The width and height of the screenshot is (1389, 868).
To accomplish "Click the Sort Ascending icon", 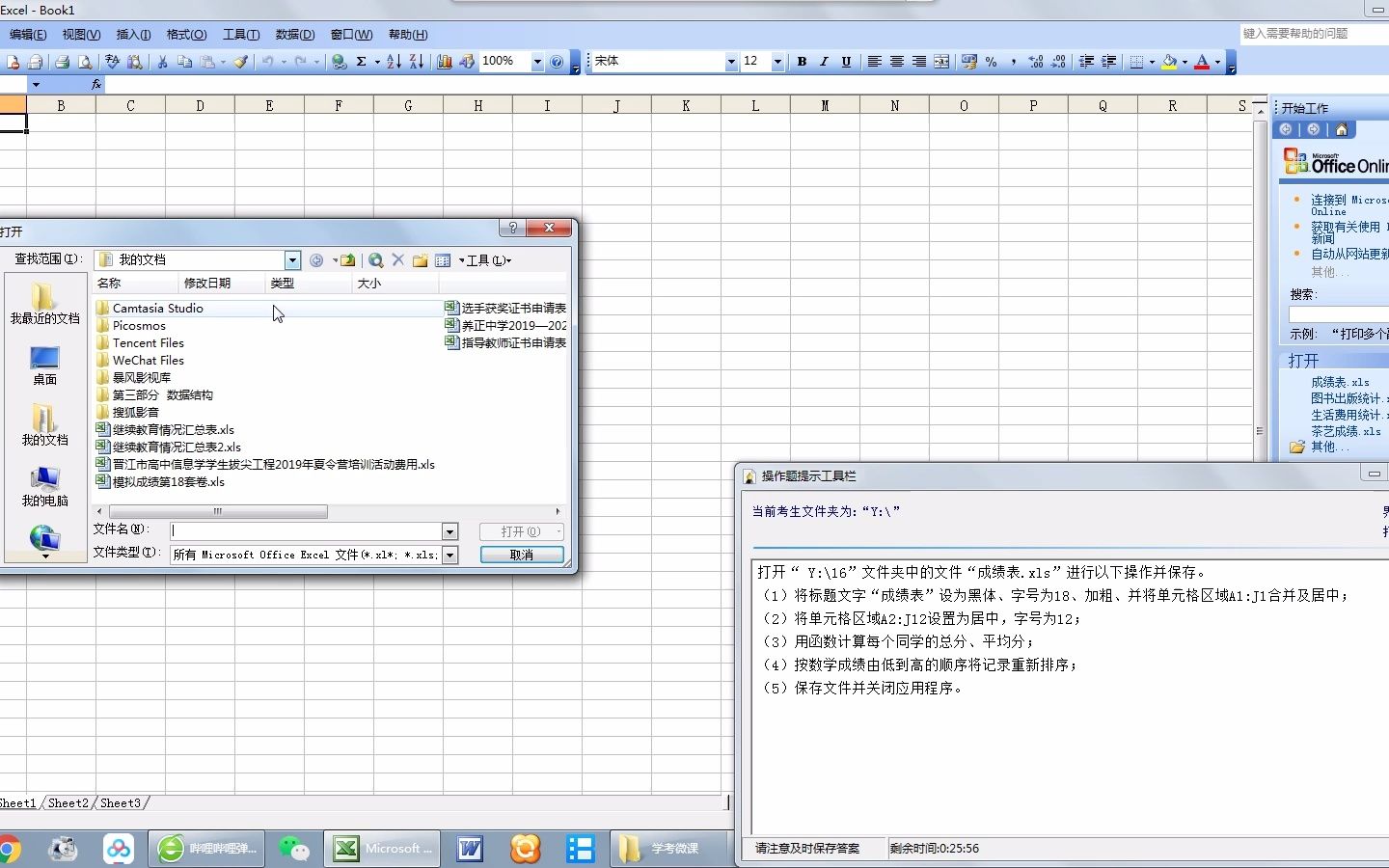I will click(x=393, y=61).
